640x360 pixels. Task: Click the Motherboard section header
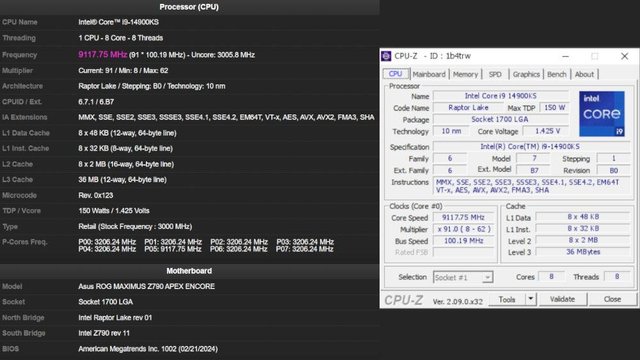[189, 271]
